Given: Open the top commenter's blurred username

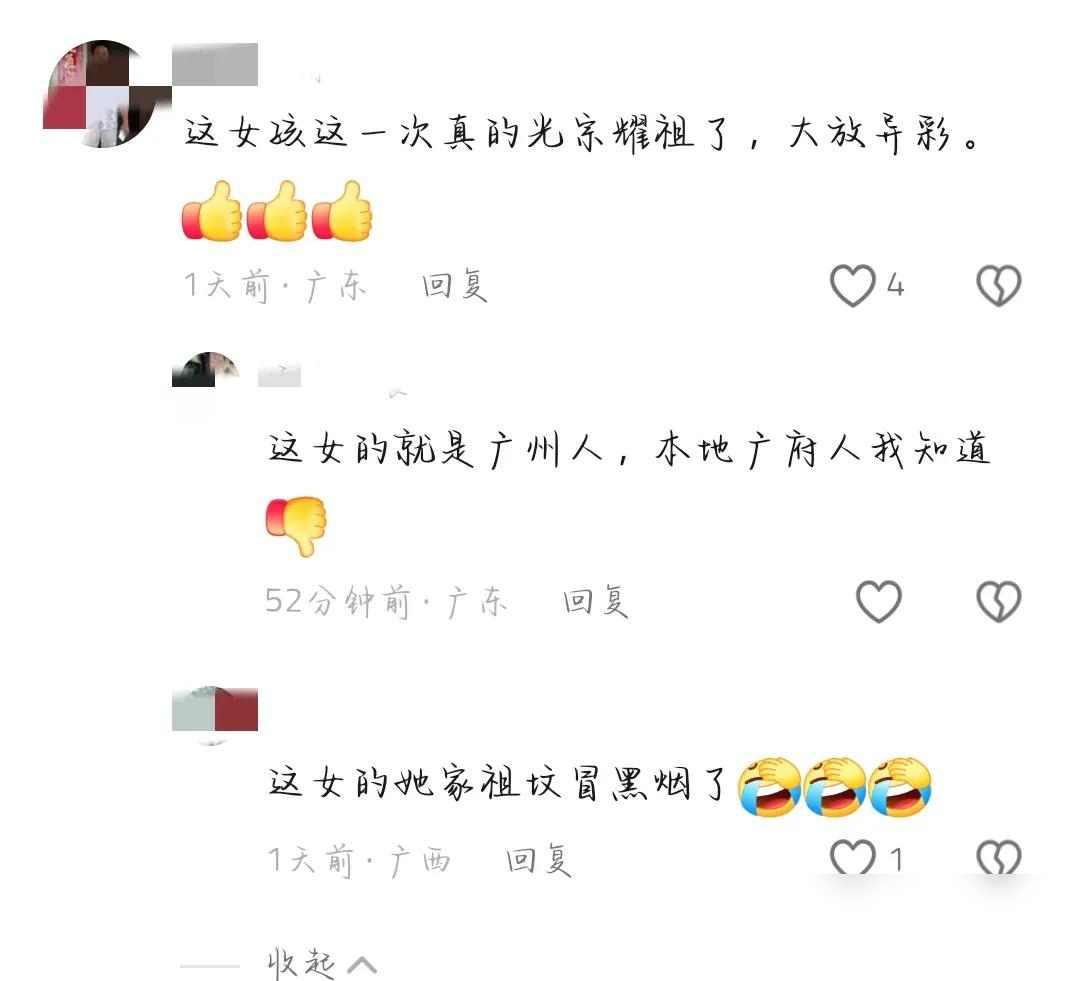Looking at the screenshot, I should click(214, 64).
